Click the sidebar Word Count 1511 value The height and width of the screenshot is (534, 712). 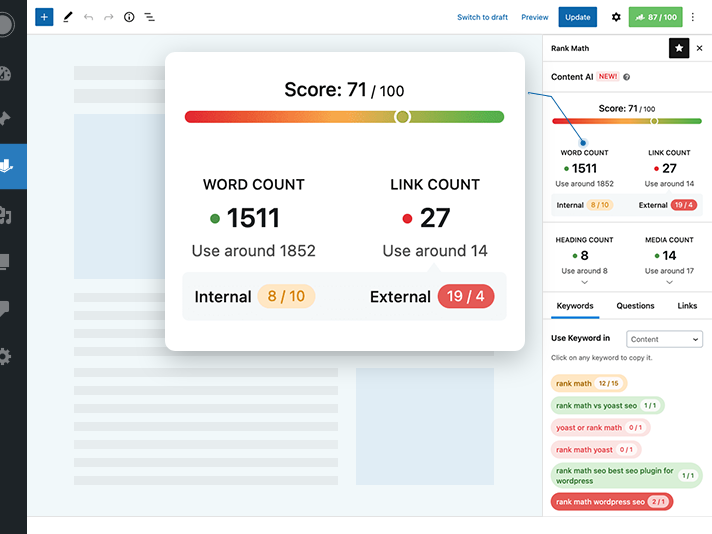[x=584, y=168]
